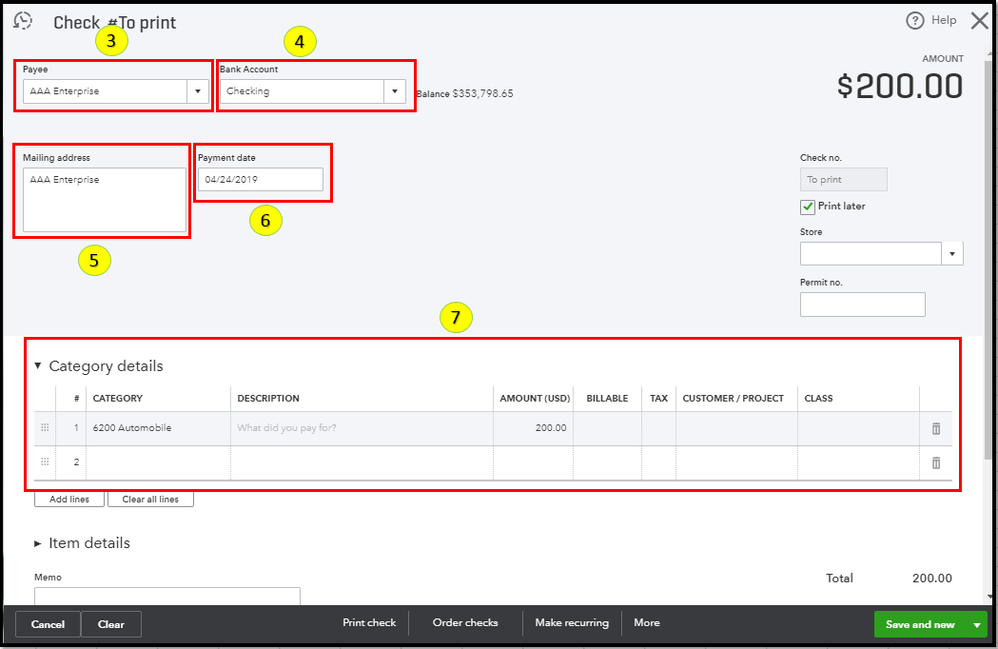This screenshot has width=998, height=649.
Task: Click the Permit no. input field
Action: tap(862, 304)
